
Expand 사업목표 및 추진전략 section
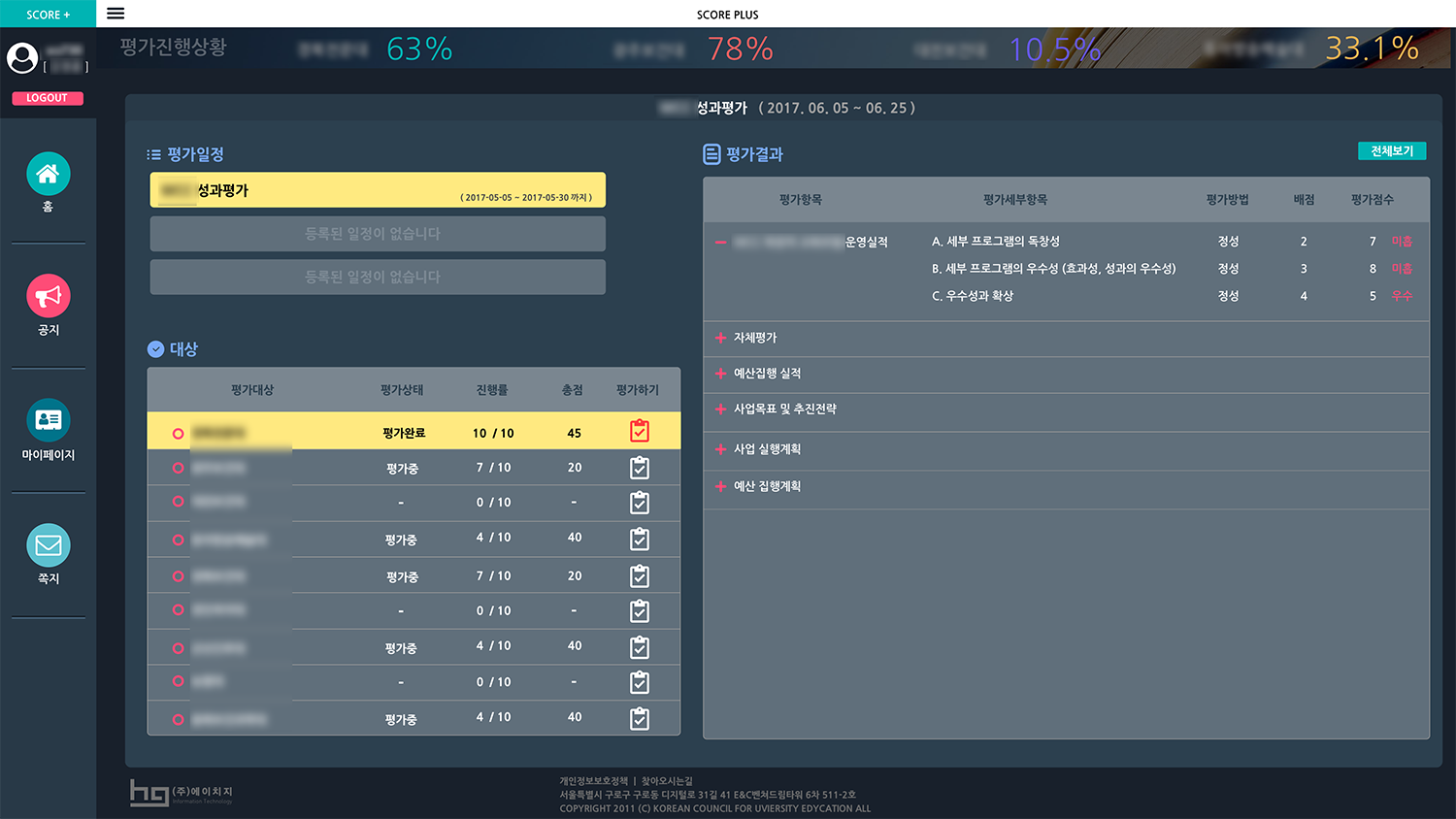720,409
